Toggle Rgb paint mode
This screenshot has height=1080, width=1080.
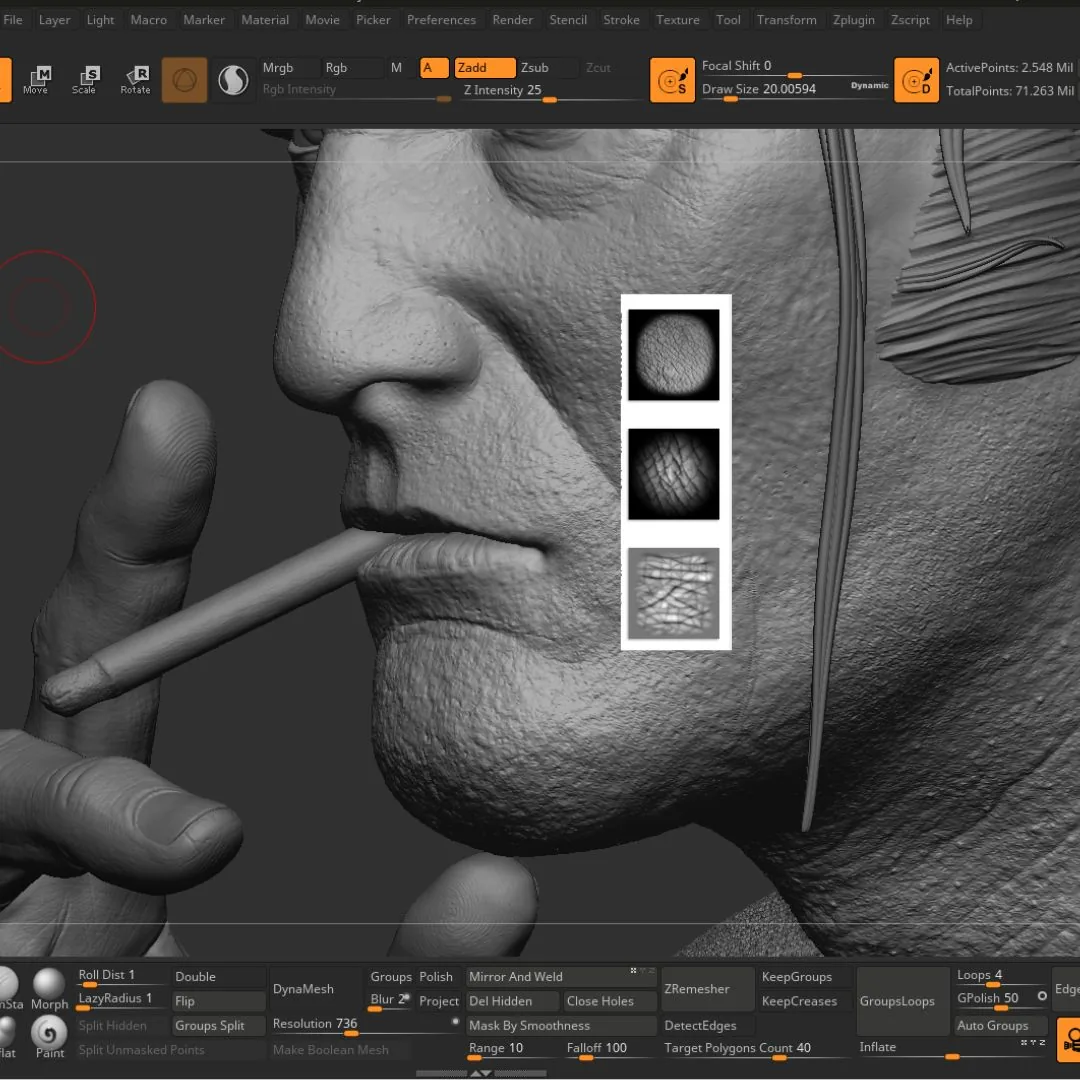(351, 68)
